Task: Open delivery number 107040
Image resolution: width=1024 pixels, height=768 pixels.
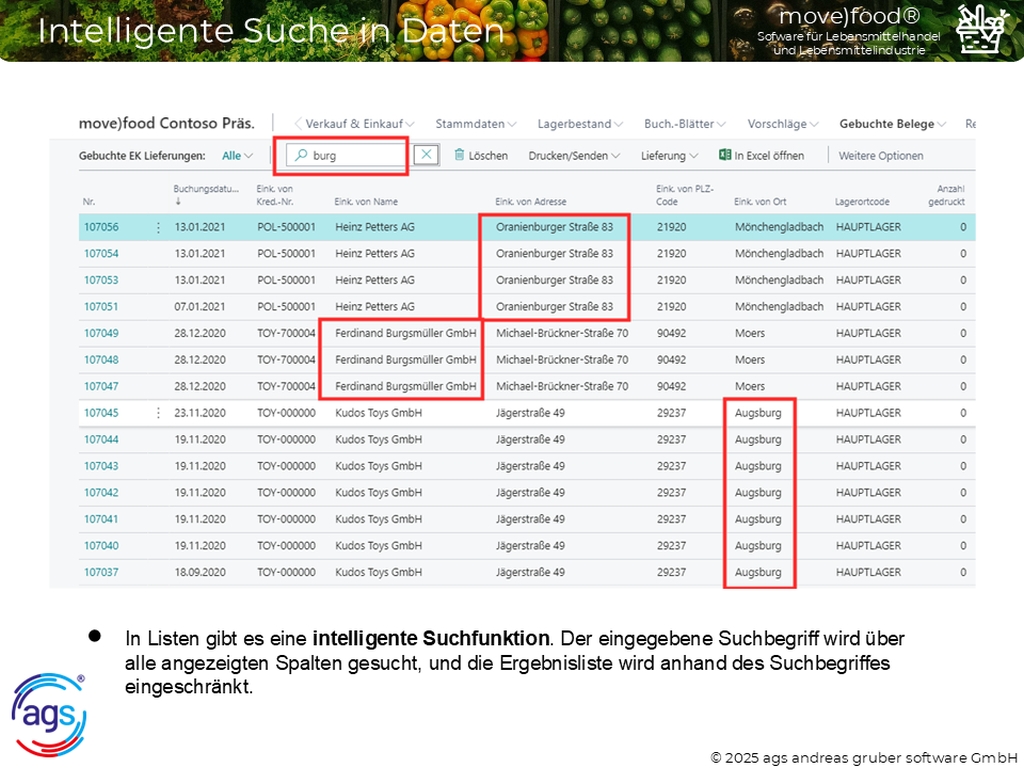Action: (x=101, y=545)
